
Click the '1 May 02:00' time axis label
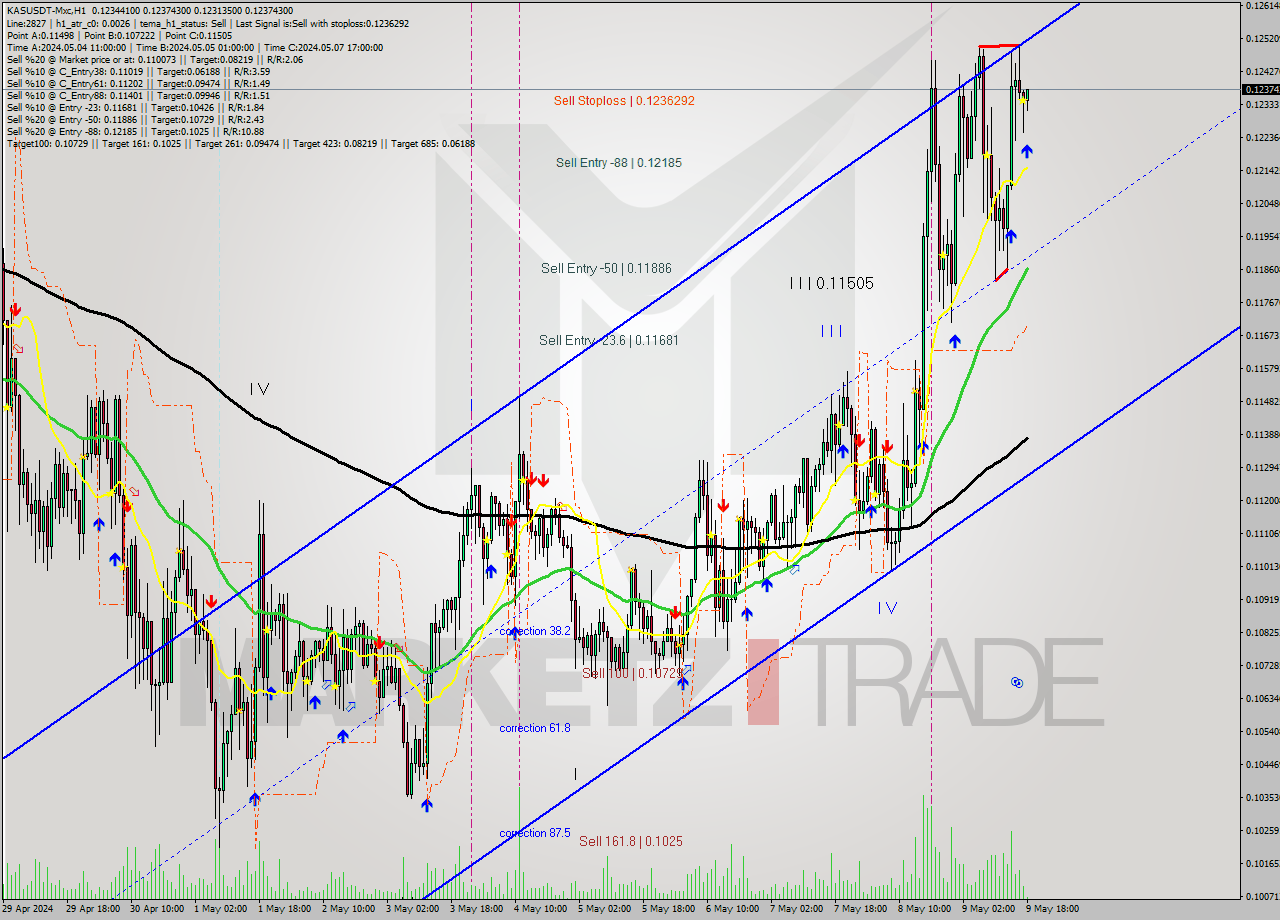[220, 909]
